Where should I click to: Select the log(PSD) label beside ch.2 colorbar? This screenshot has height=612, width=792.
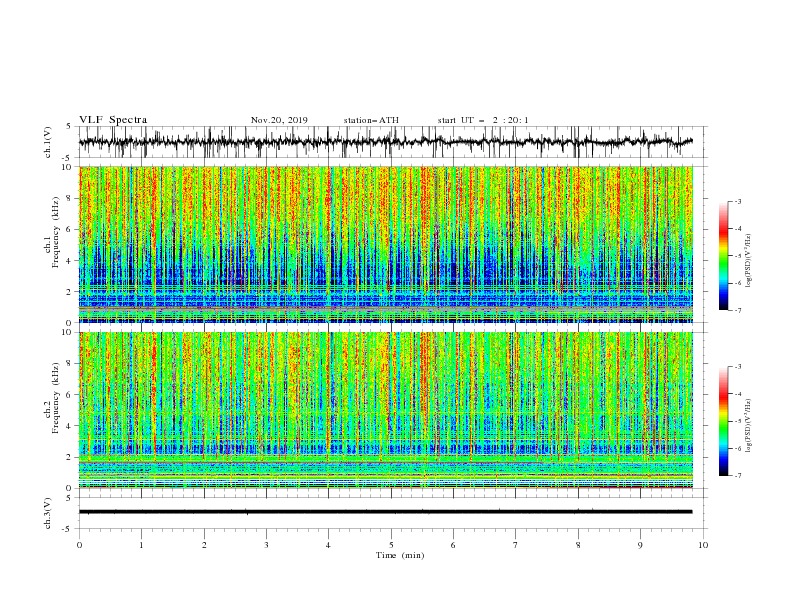[x=748, y=425]
